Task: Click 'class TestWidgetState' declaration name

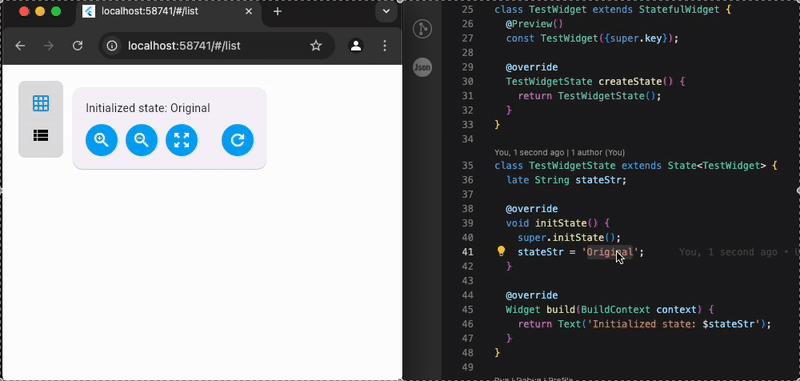Action: [x=572, y=166]
